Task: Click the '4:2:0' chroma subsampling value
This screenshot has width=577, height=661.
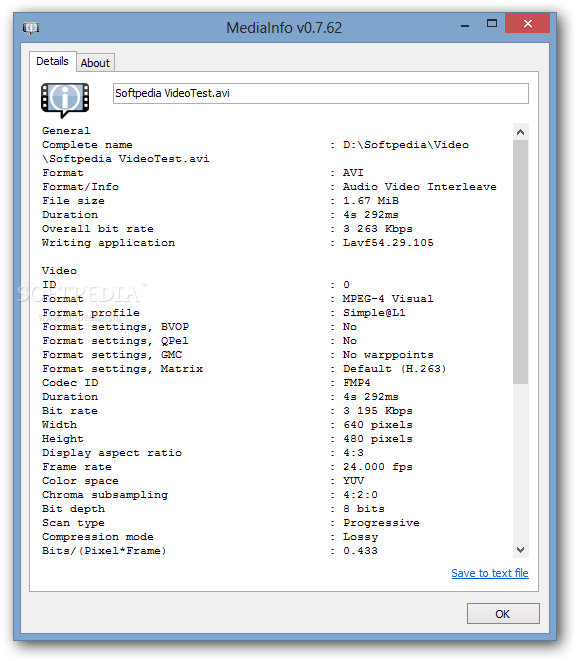Action: (x=360, y=494)
